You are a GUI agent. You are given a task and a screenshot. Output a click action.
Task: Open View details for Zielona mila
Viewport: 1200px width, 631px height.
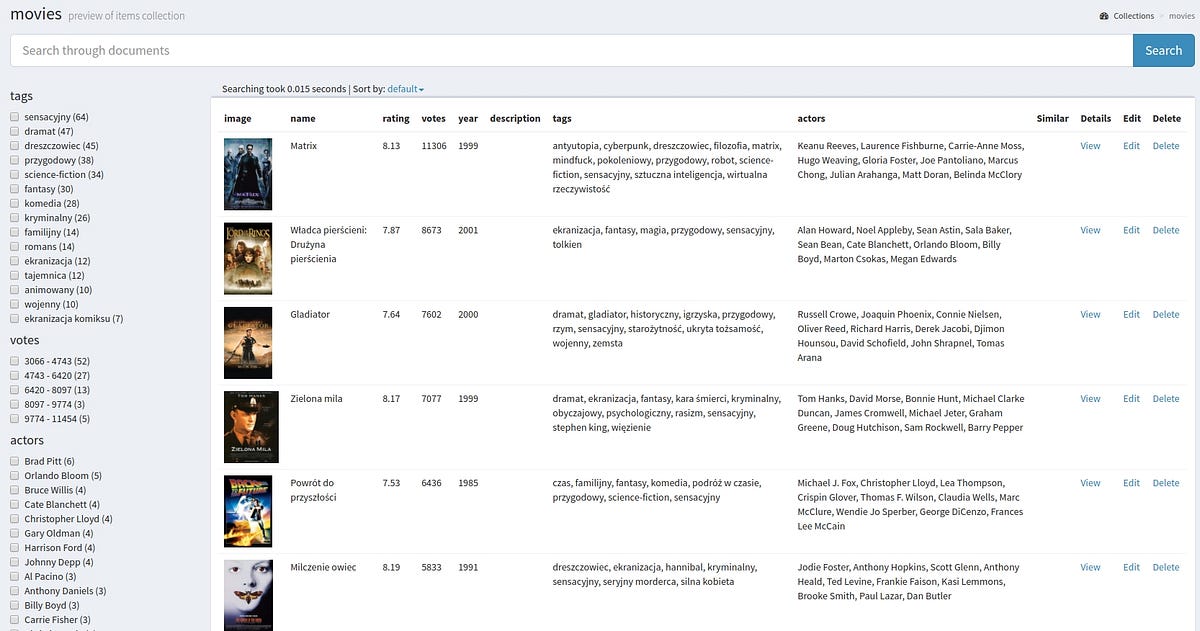(1090, 398)
